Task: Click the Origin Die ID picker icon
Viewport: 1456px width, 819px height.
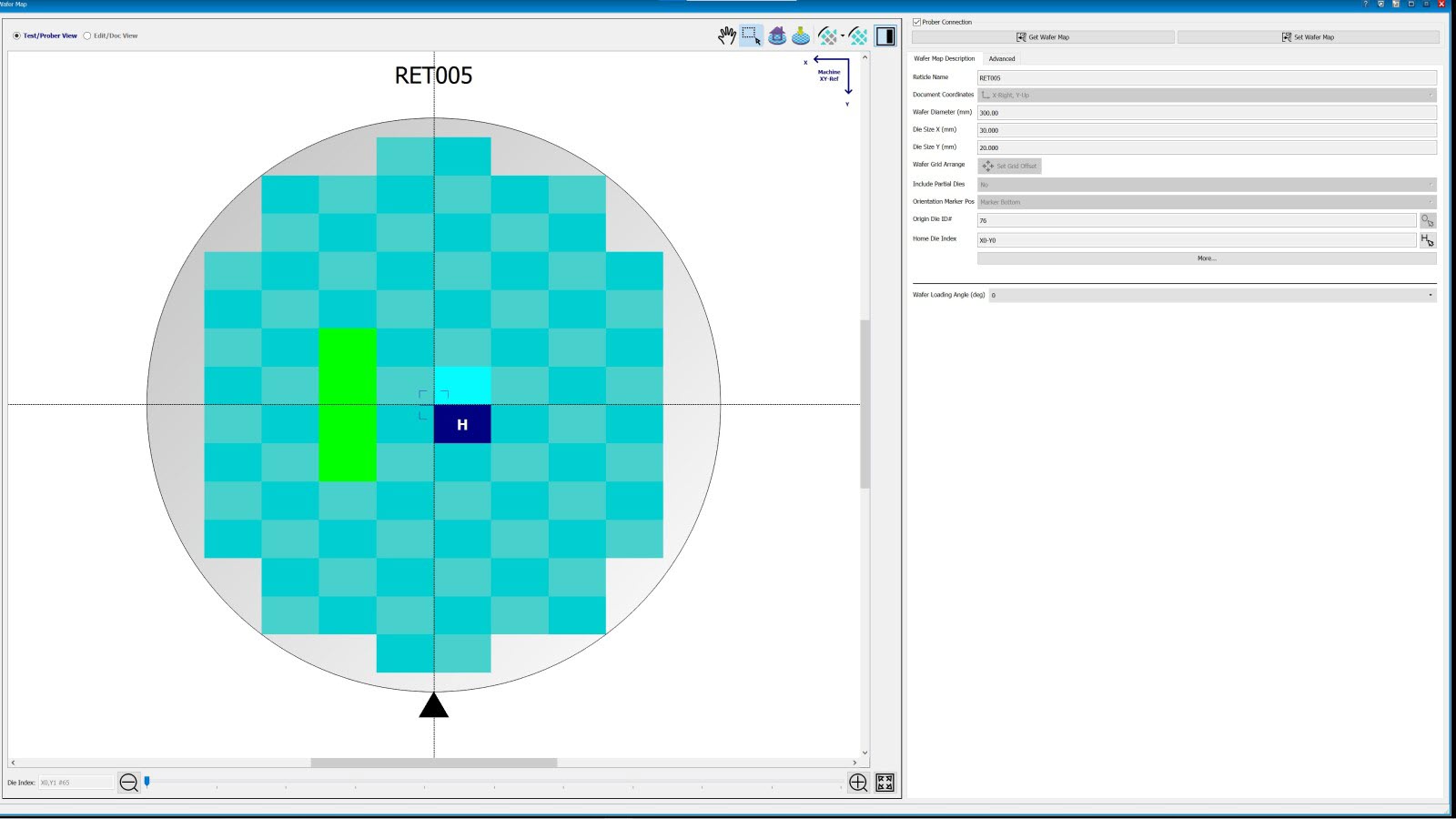Action: coord(1429,220)
